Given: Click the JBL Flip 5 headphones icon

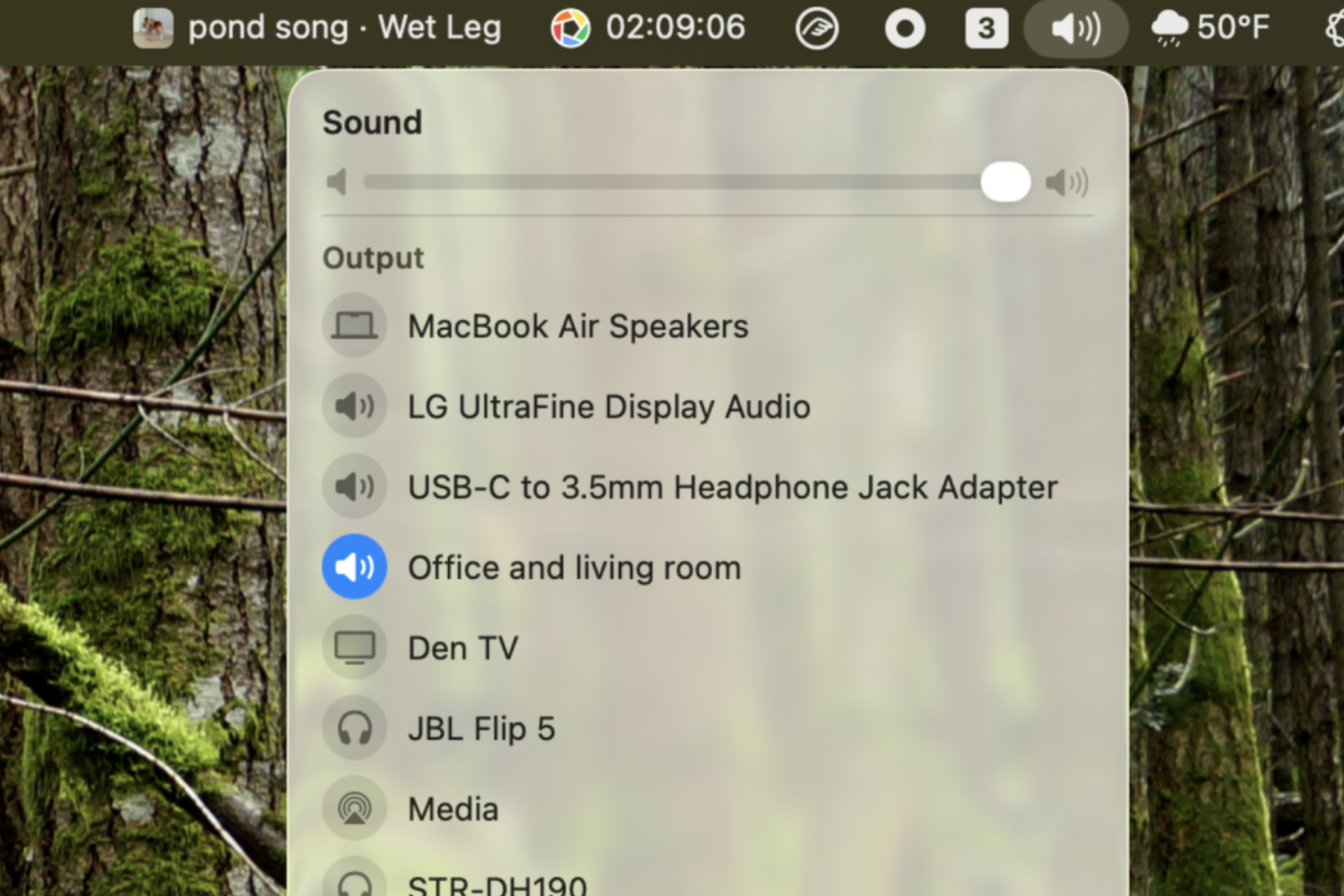Looking at the screenshot, I should coord(355,728).
